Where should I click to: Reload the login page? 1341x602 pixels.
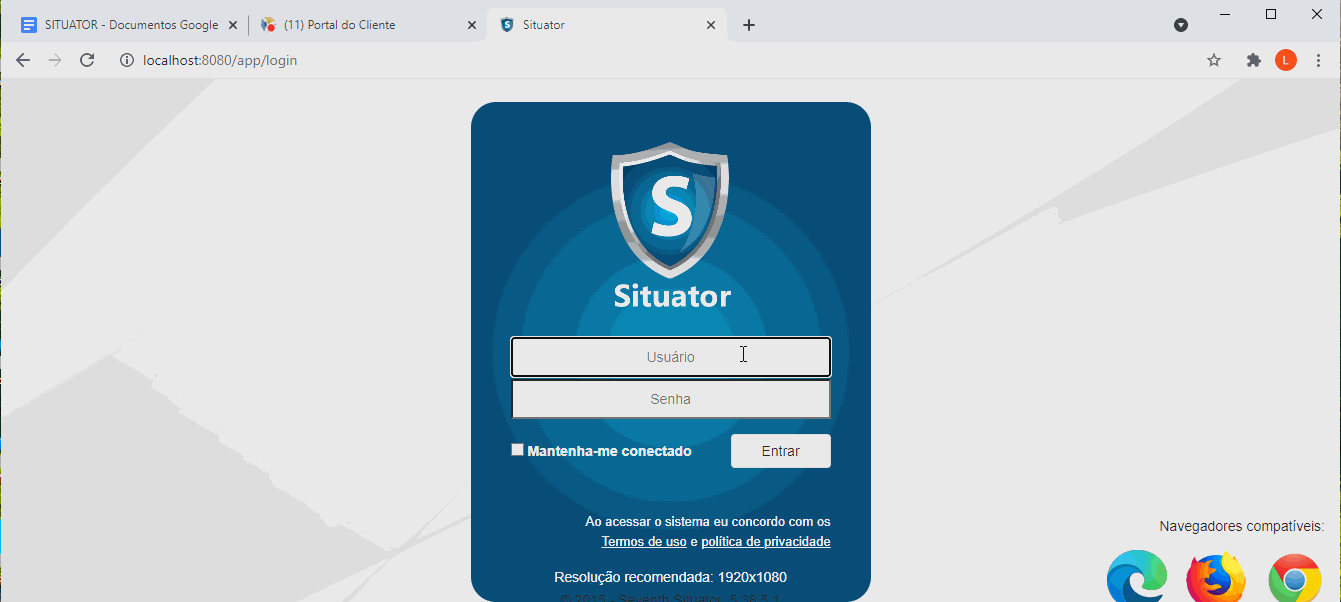pos(87,60)
